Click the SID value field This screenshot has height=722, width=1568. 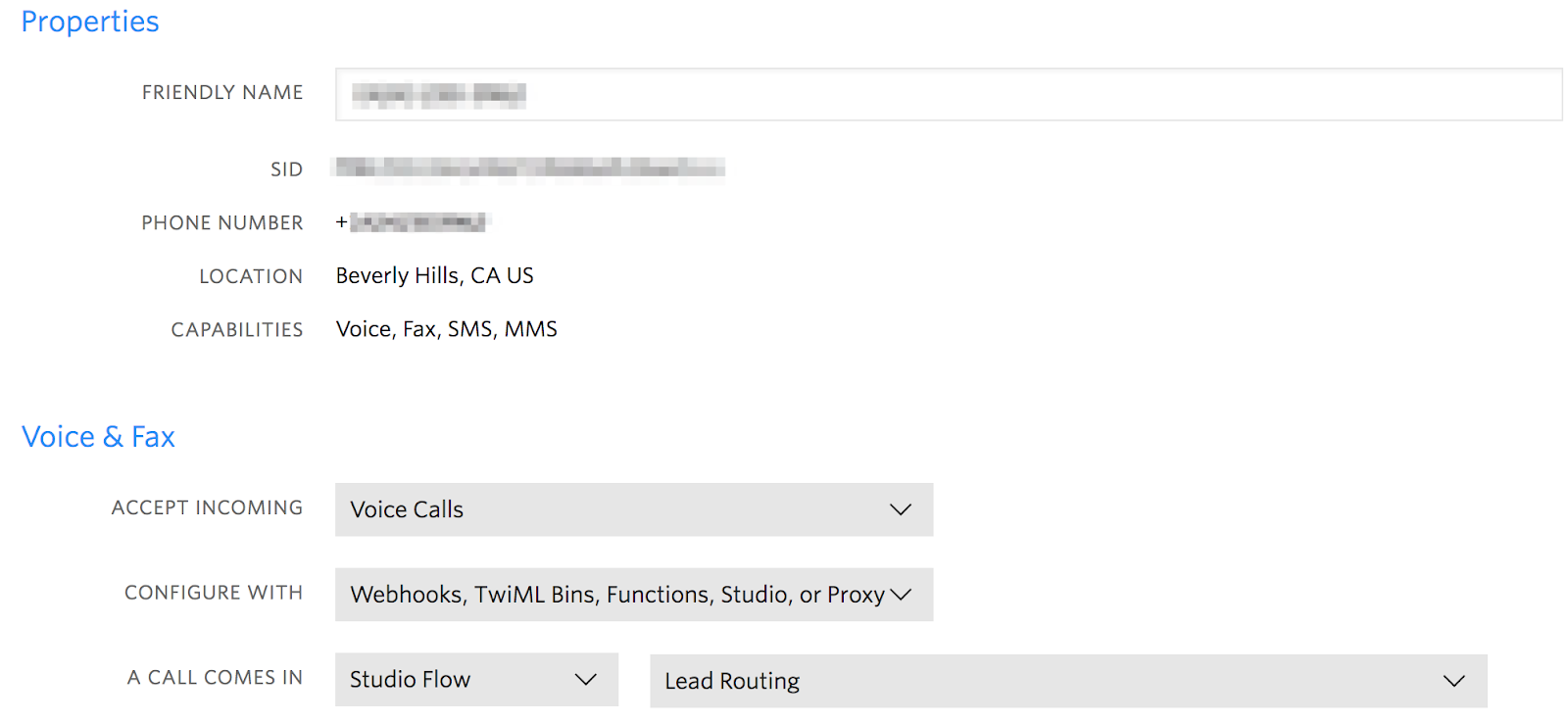pyautogui.click(x=529, y=168)
